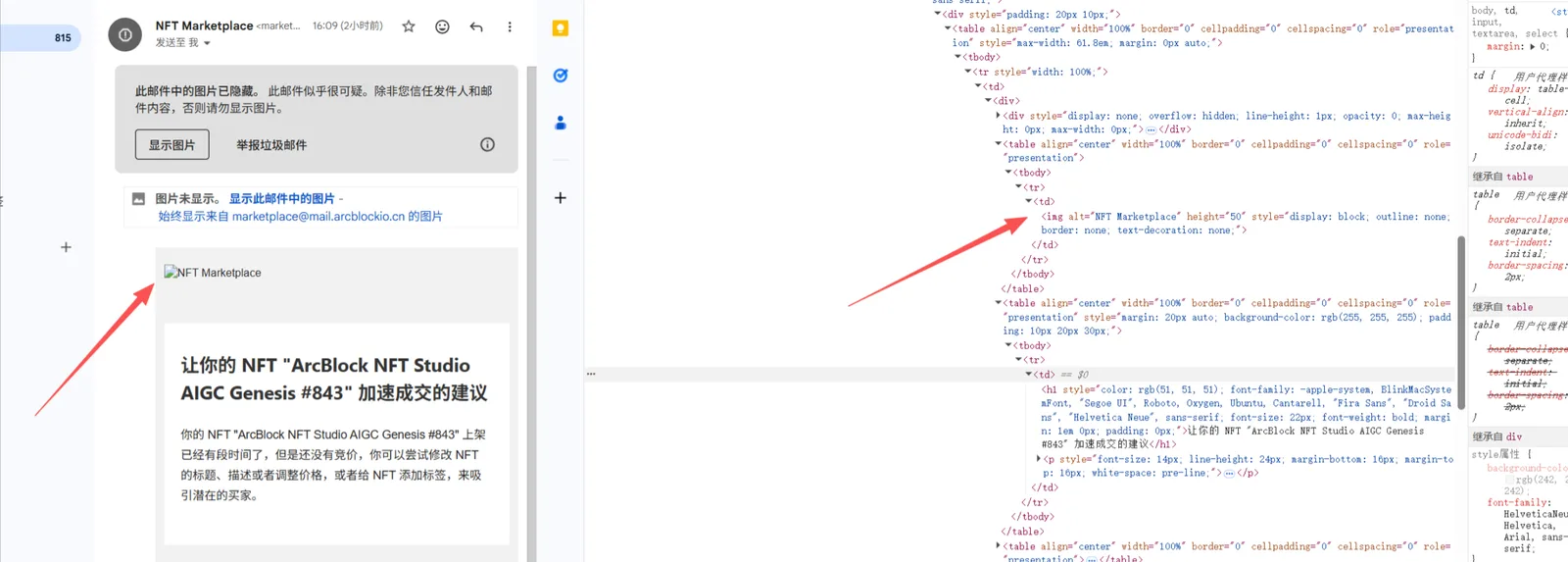Reply to the NFT Marketplace email

476,26
